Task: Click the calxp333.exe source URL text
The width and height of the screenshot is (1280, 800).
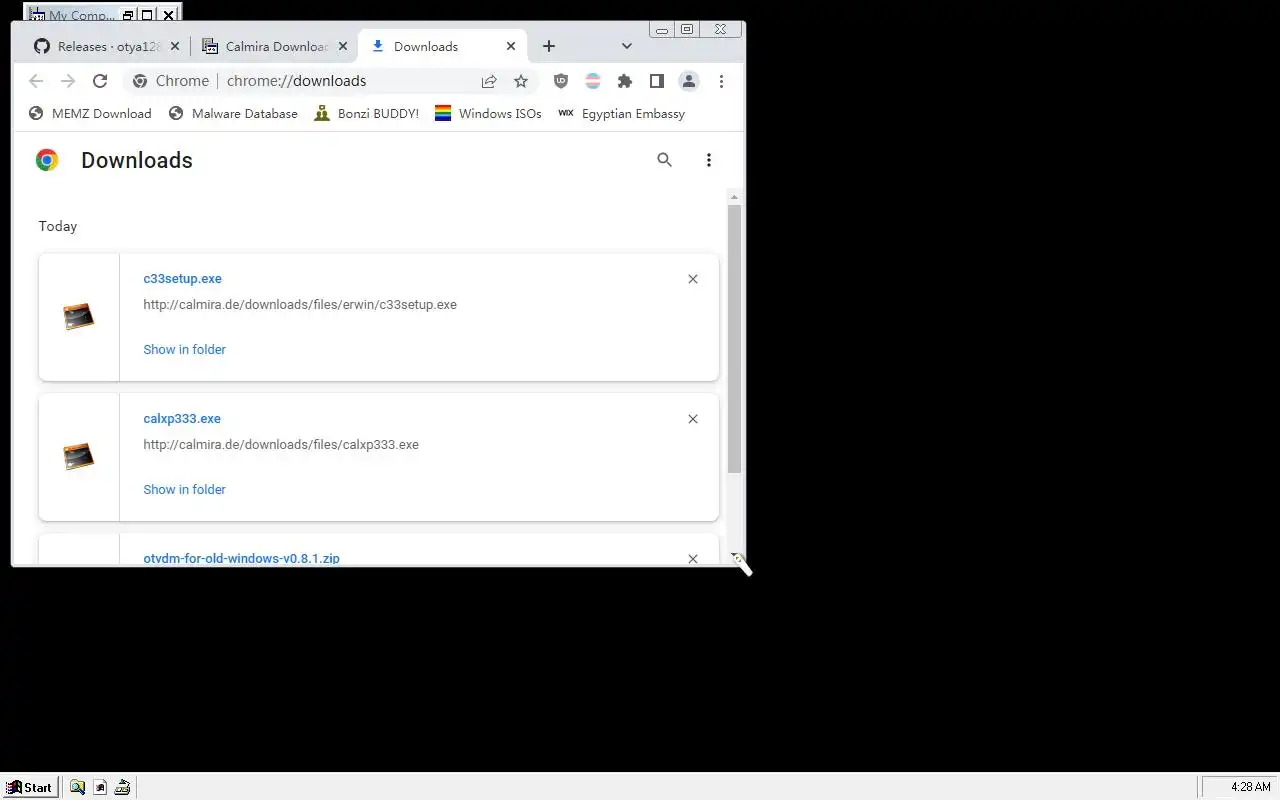Action: coord(281,445)
